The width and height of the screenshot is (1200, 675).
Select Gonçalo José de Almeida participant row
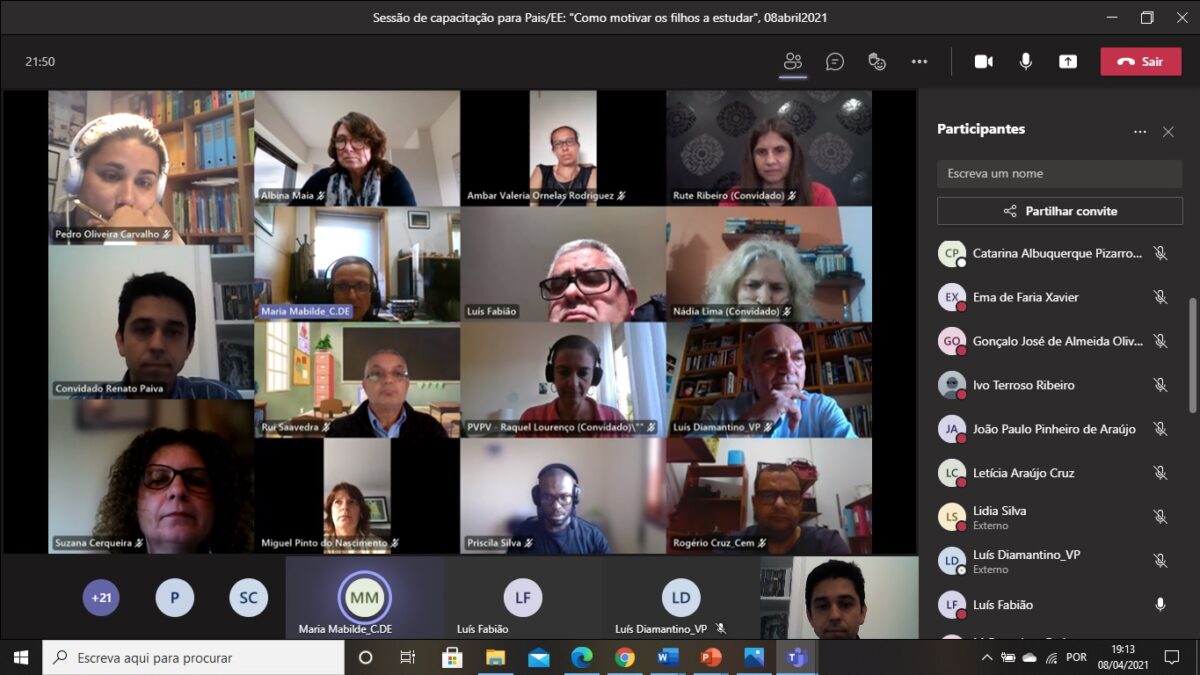1055,341
